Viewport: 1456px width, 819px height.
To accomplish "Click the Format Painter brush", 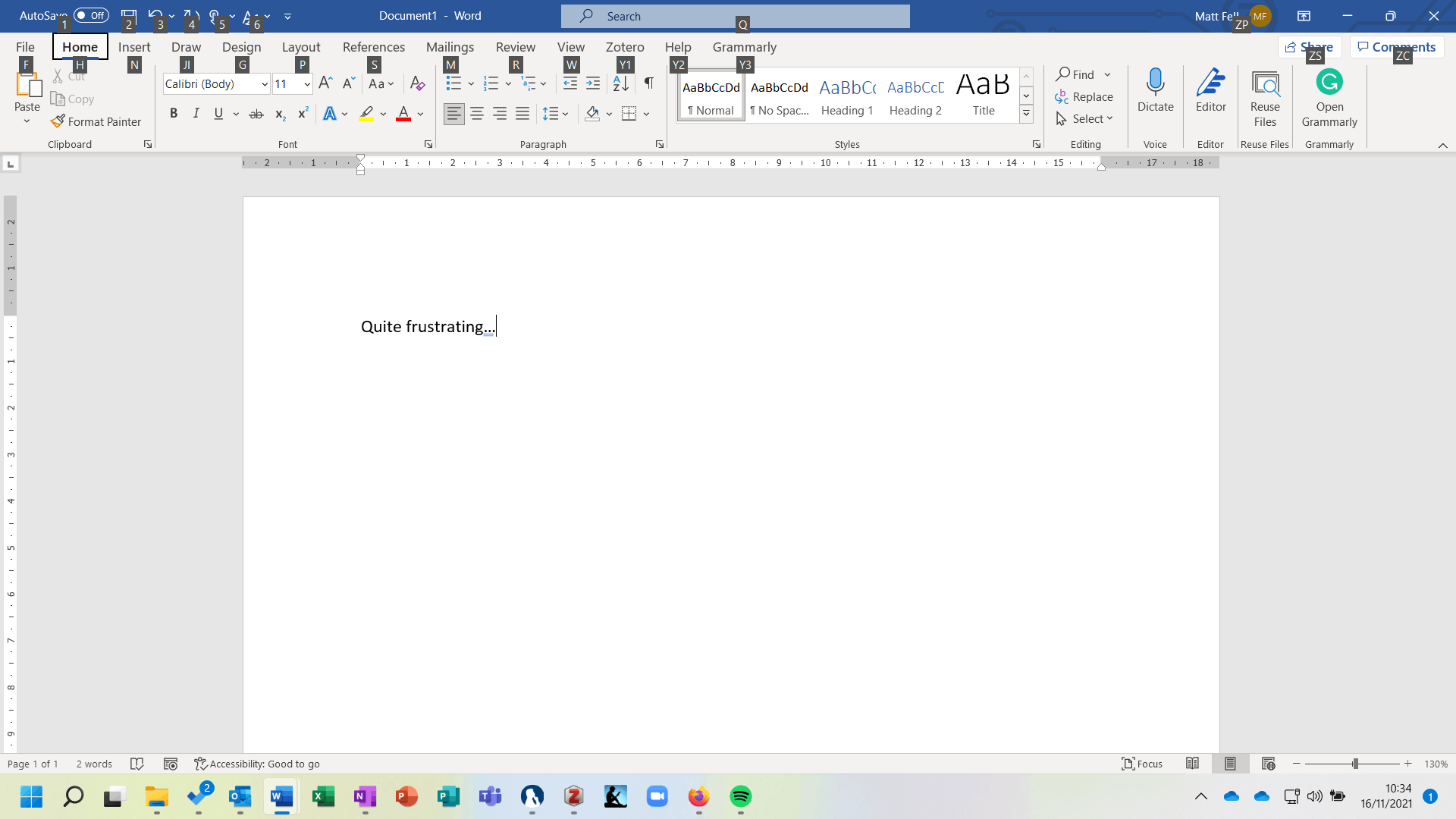I will click(58, 121).
